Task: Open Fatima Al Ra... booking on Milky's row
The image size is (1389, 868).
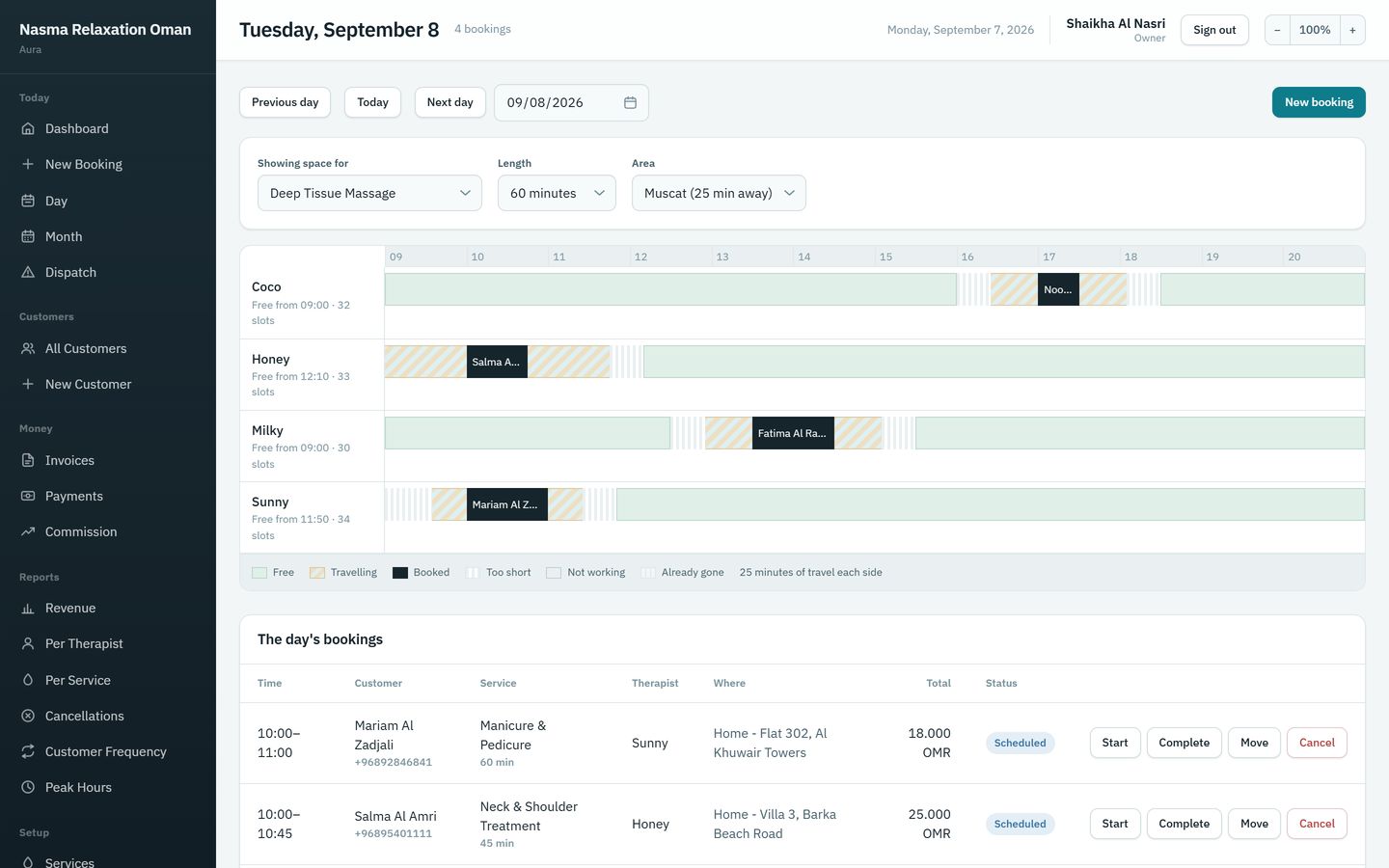Action: click(793, 433)
